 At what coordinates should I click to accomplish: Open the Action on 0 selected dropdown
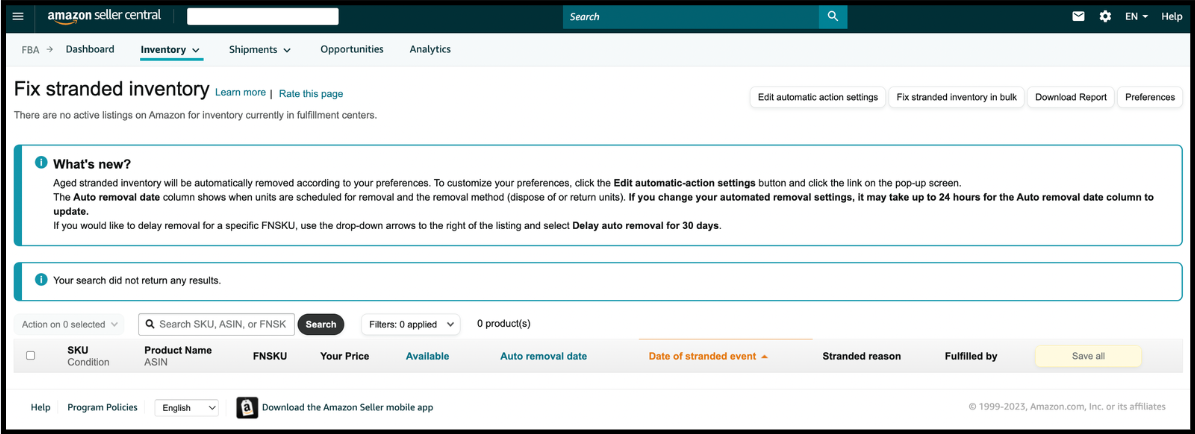69,324
